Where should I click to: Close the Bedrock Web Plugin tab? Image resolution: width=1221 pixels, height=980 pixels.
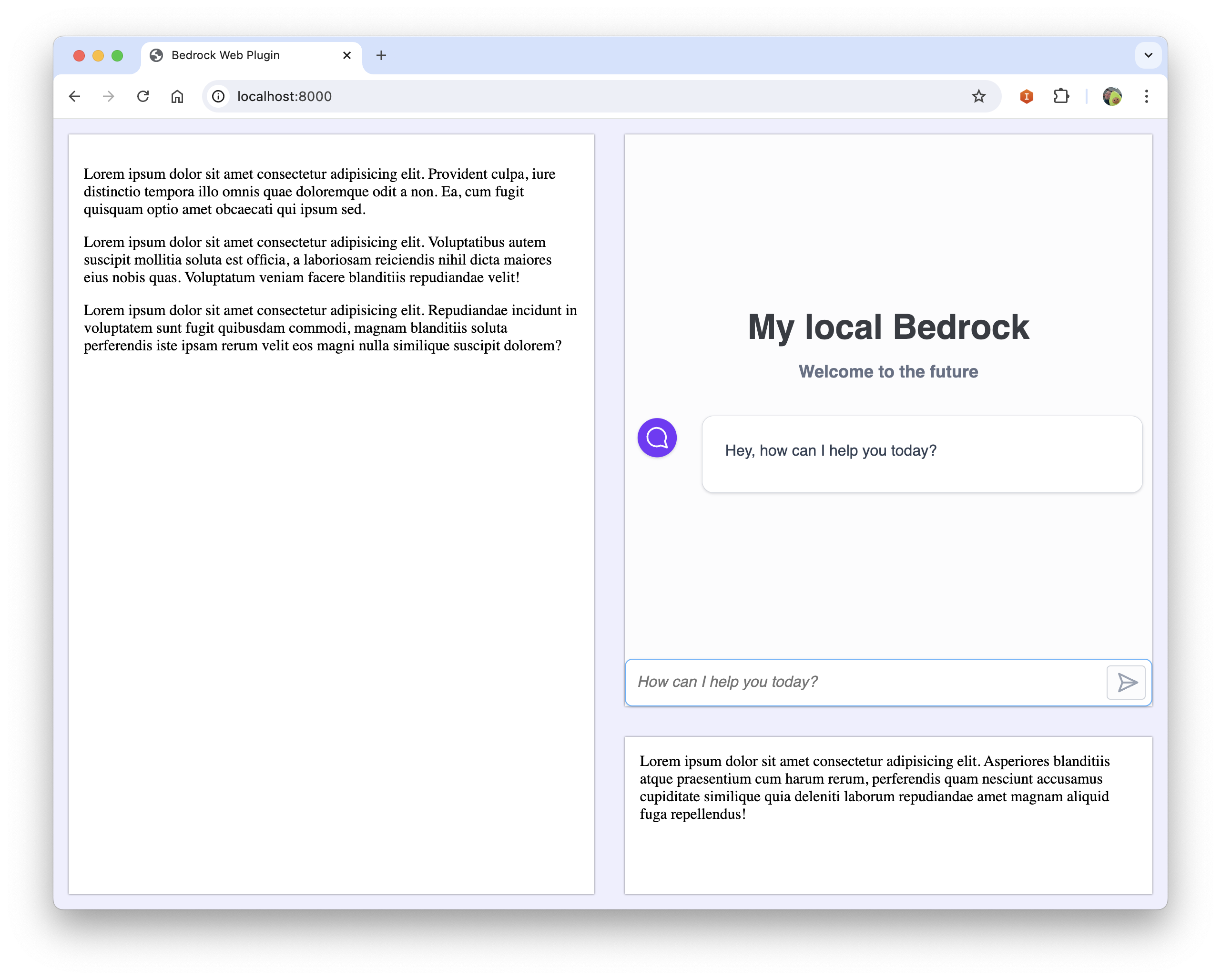[347, 55]
